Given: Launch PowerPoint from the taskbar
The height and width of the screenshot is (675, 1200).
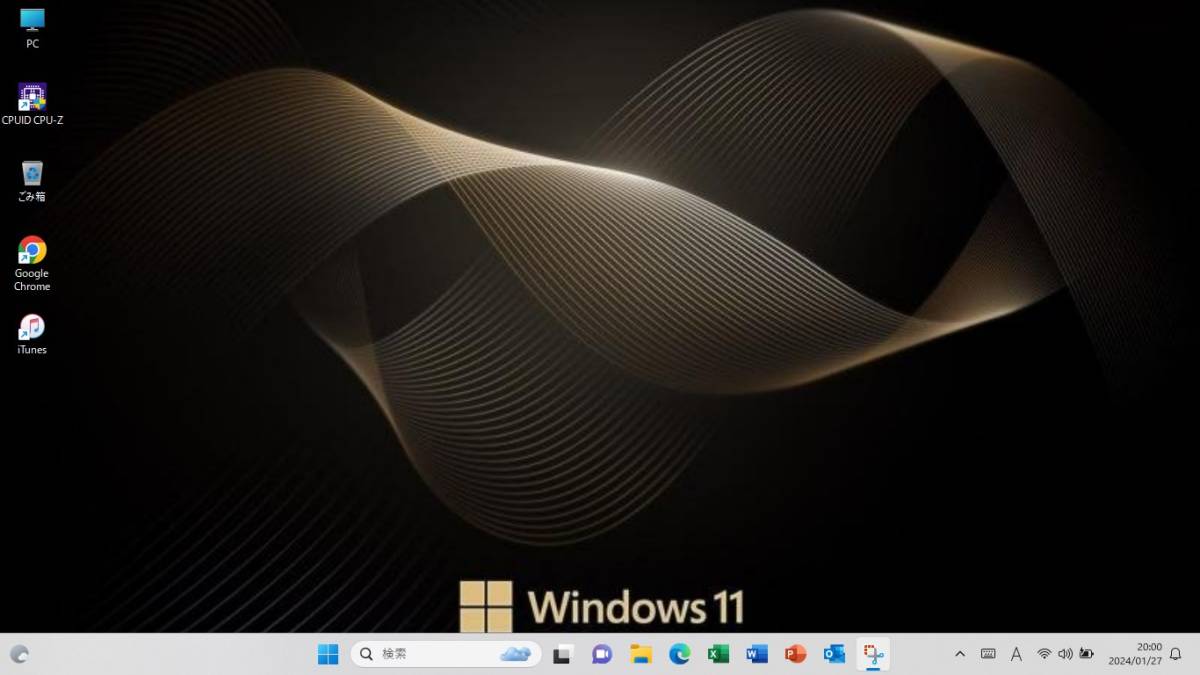Looking at the screenshot, I should [795, 654].
